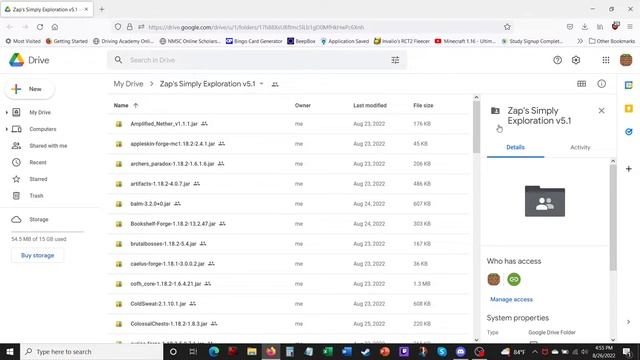Open Shared with me
Image resolution: width=640 pixels, height=360 pixels.
coord(48,146)
